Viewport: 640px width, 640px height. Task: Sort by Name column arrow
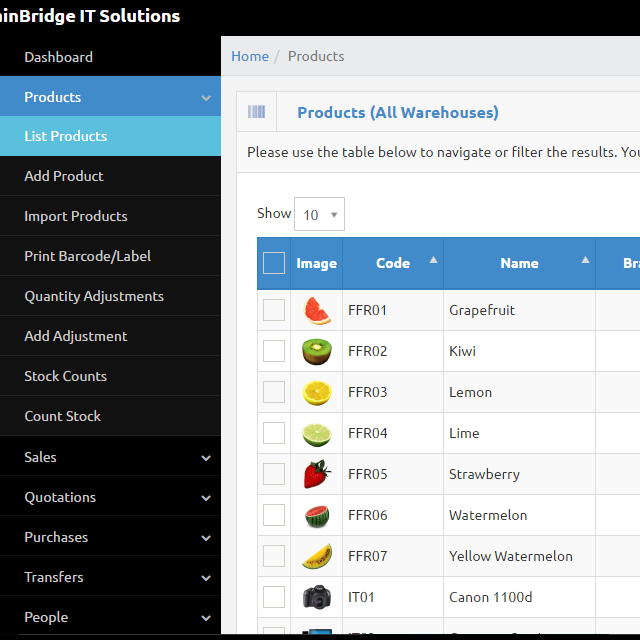(x=585, y=260)
